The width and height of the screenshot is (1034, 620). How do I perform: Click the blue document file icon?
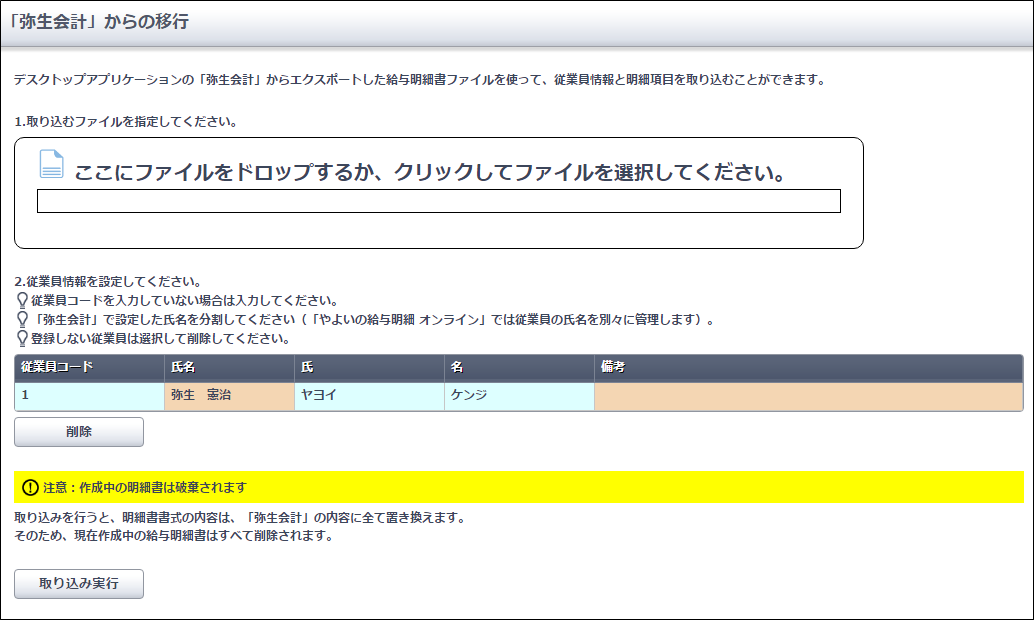[51, 164]
